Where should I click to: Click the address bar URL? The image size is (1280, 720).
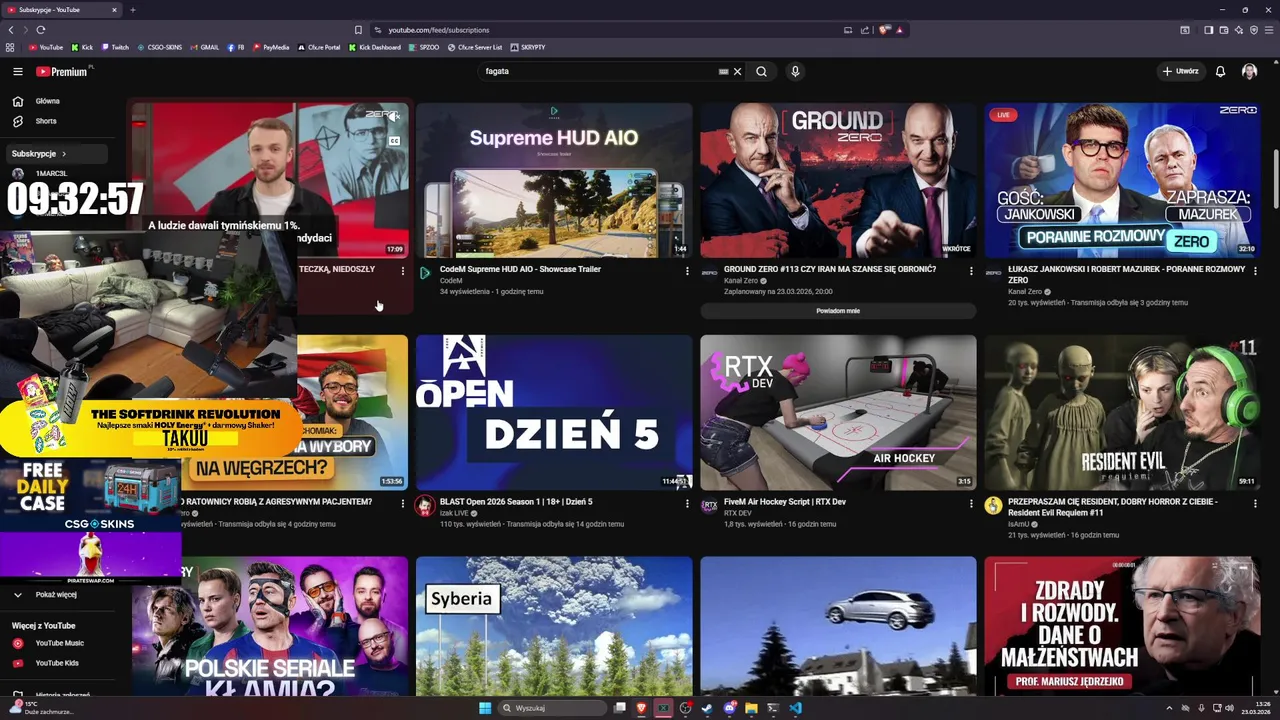[x=437, y=30]
